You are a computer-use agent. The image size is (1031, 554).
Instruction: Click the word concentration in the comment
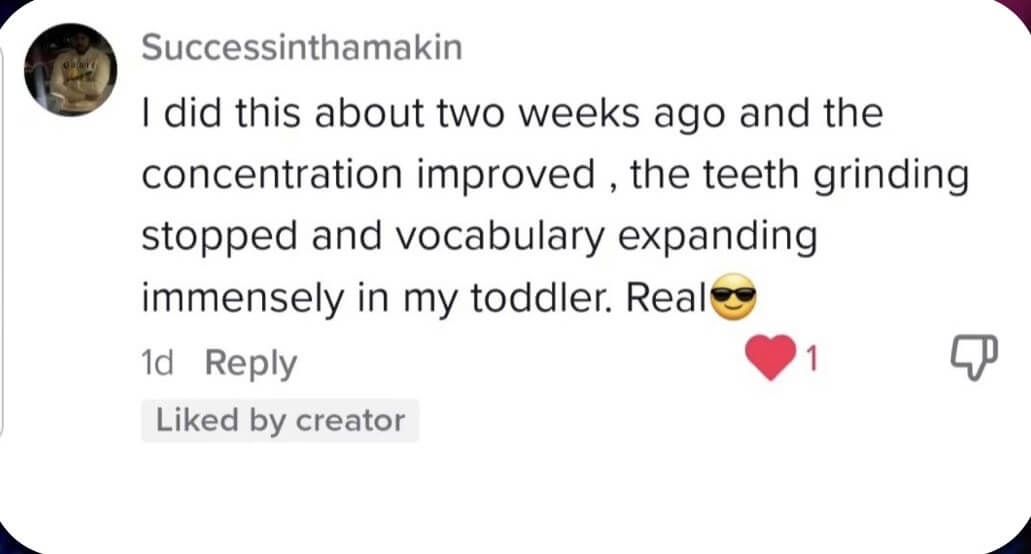point(272,175)
